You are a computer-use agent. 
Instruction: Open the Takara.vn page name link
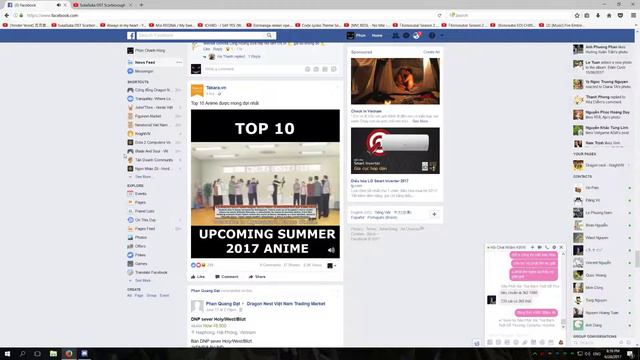[x=216, y=88]
